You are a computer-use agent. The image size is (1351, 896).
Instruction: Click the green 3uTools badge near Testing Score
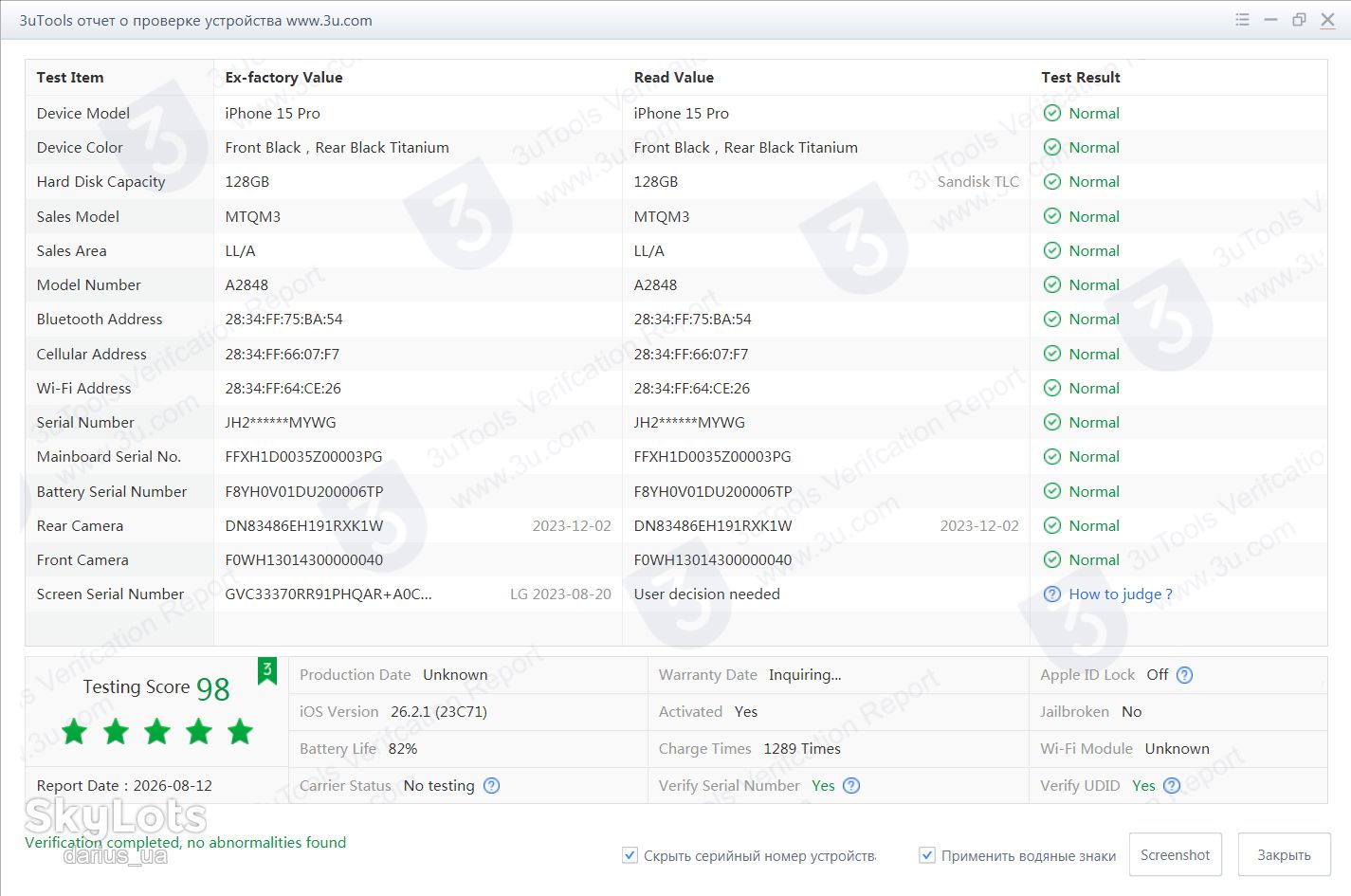click(267, 671)
